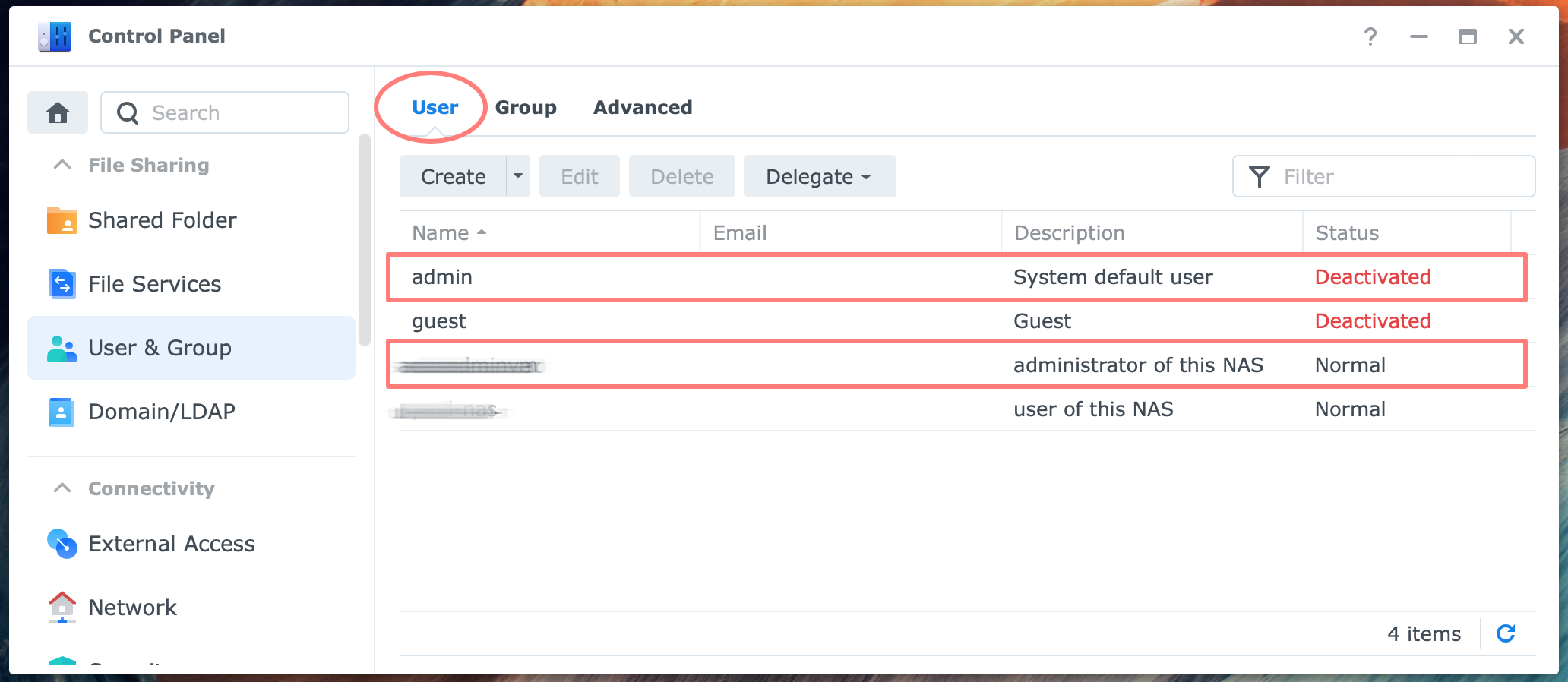Click the Network house icon
The width and height of the screenshot is (1568, 682).
[62, 608]
